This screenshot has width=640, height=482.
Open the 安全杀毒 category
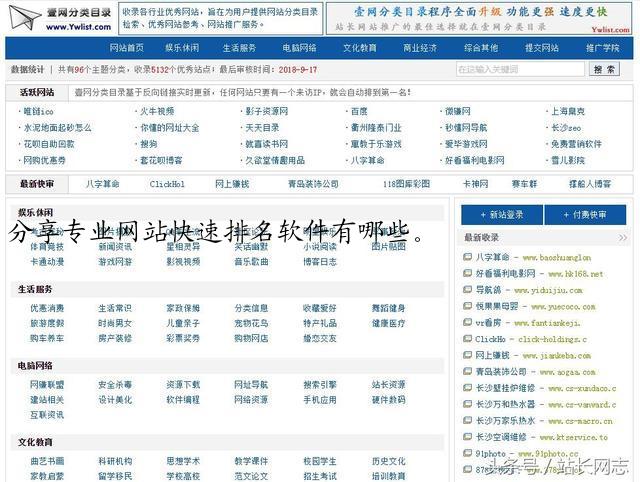click(x=115, y=384)
